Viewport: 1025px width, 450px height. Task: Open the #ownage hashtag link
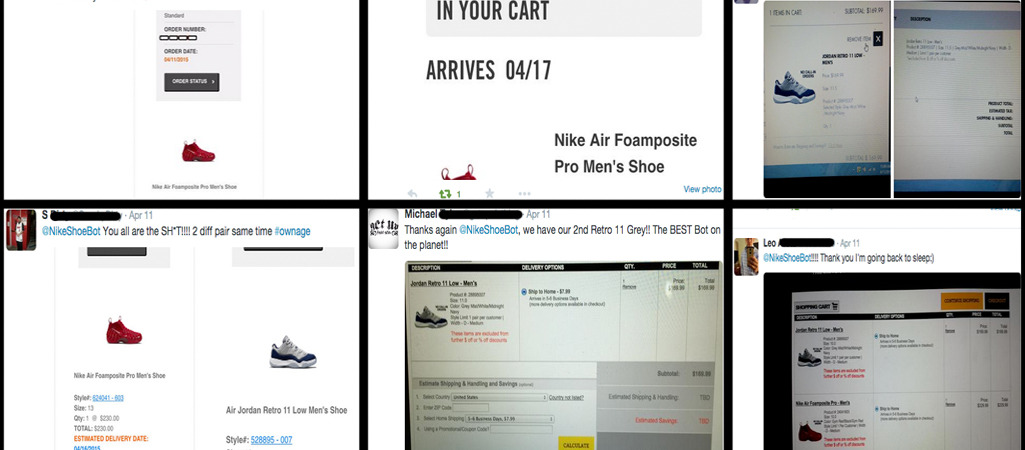[292, 231]
